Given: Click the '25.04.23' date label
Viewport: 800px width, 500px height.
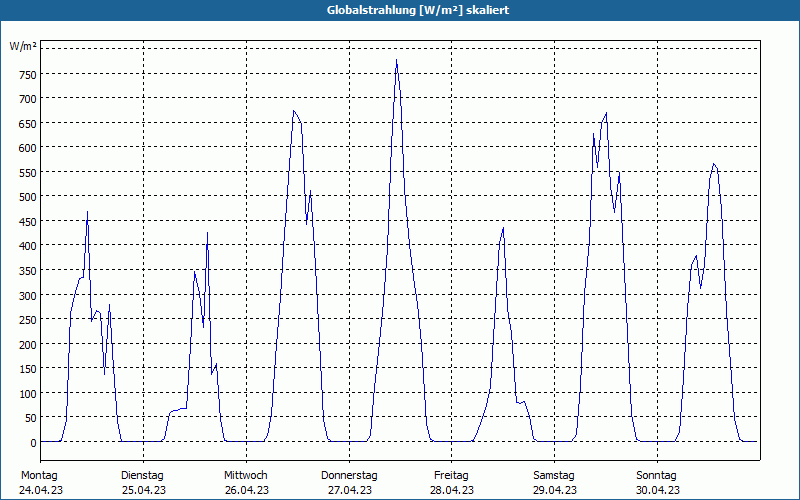Looking at the screenshot, I should point(144,490).
